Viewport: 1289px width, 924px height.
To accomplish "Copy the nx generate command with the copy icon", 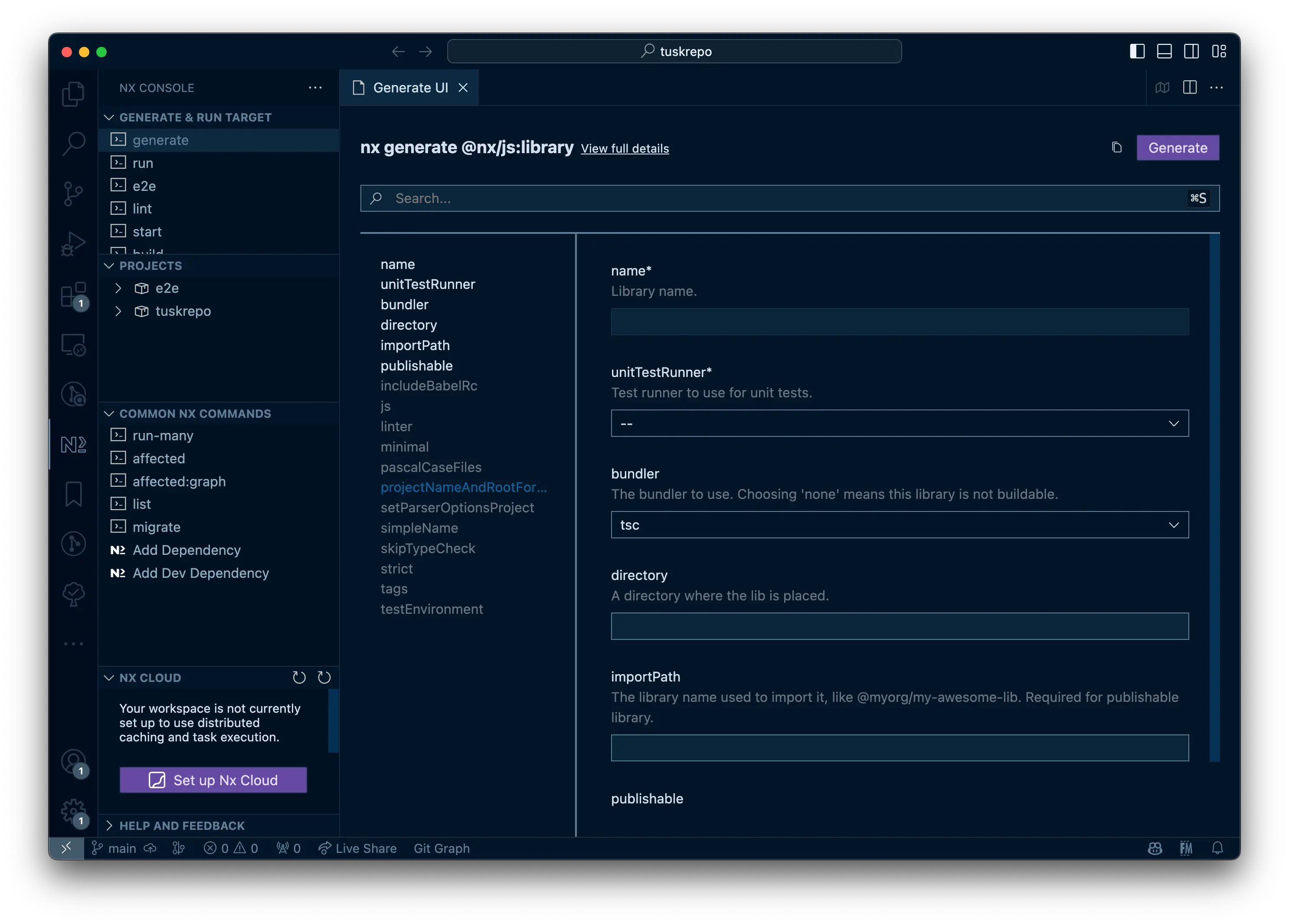I will [1116, 147].
